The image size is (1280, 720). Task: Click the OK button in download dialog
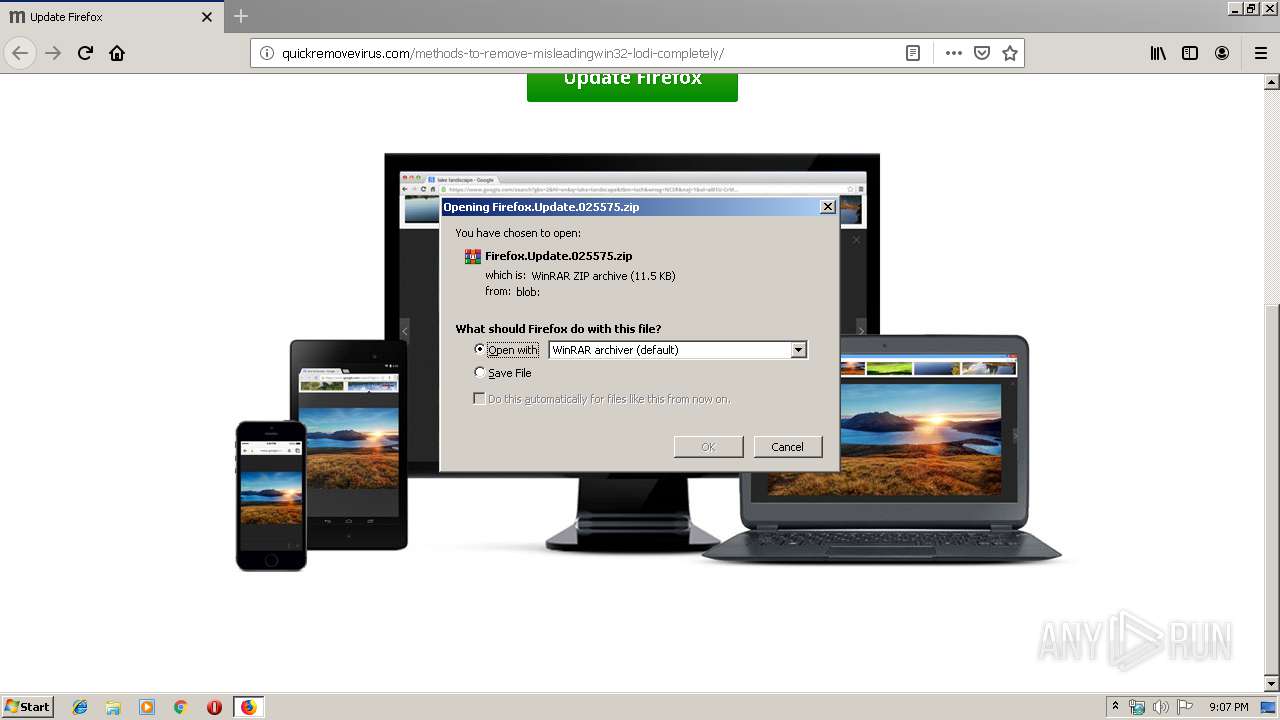coord(708,446)
